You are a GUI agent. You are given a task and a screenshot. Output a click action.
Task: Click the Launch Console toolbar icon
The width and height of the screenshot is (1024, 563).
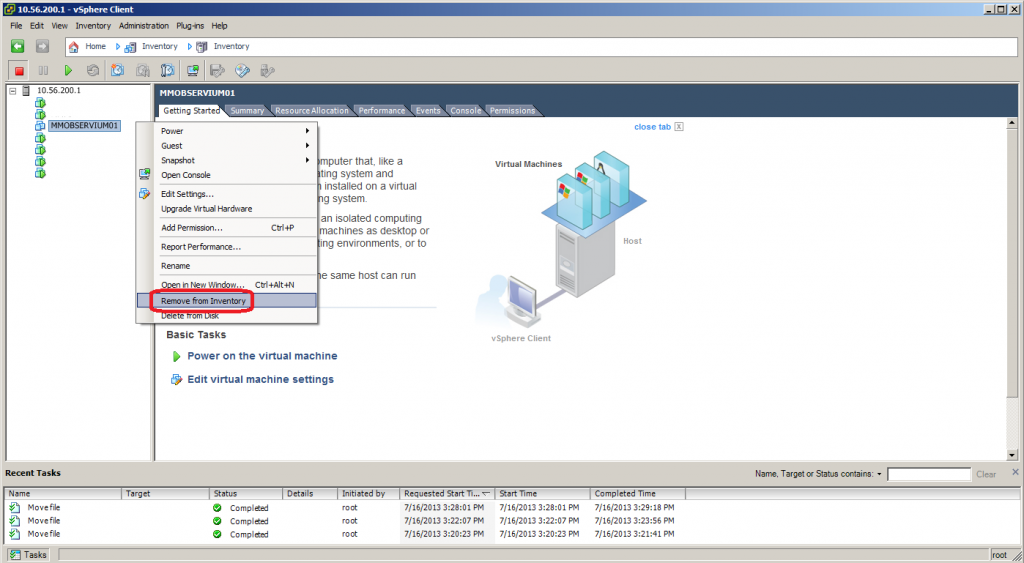coord(193,71)
